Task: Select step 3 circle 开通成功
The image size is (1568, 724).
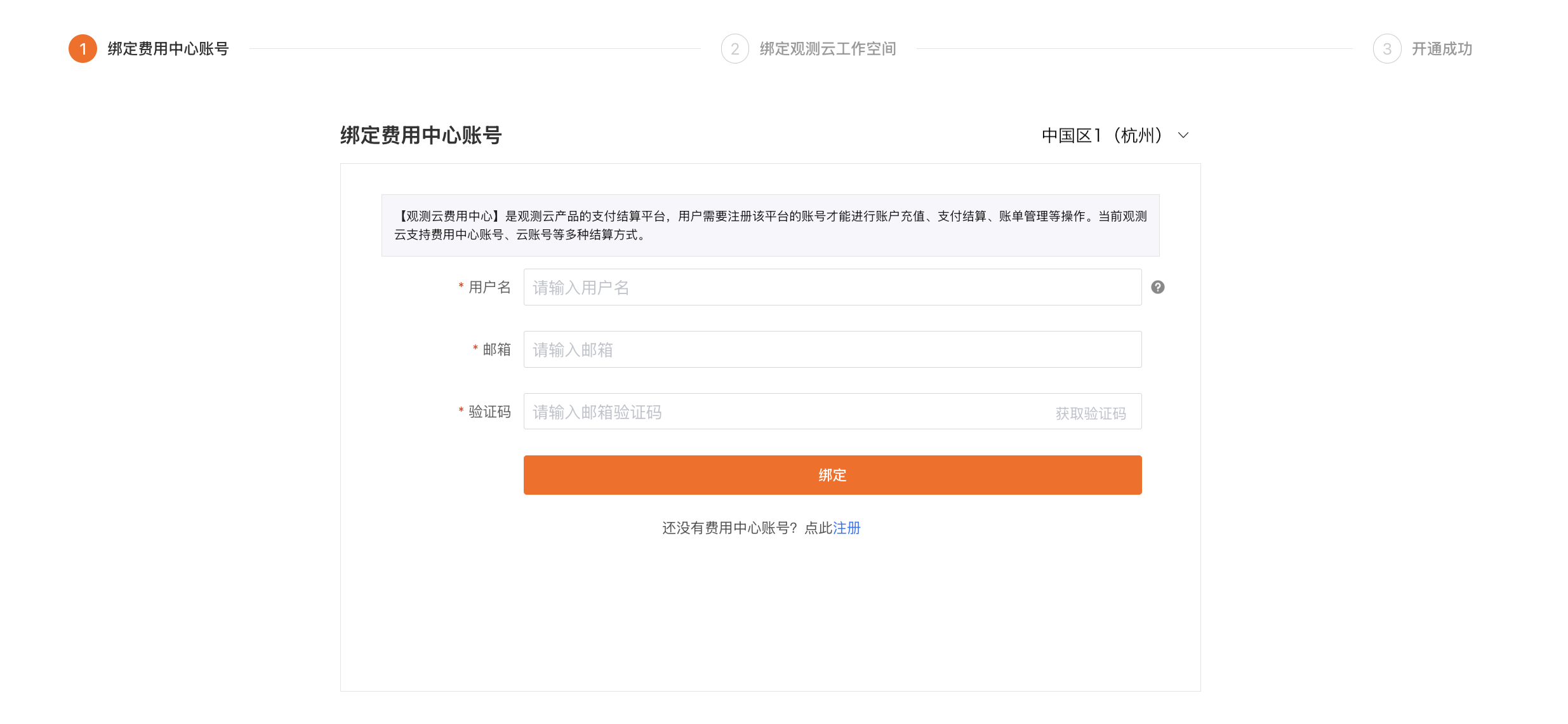Action: pyautogui.click(x=1386, y=49)
